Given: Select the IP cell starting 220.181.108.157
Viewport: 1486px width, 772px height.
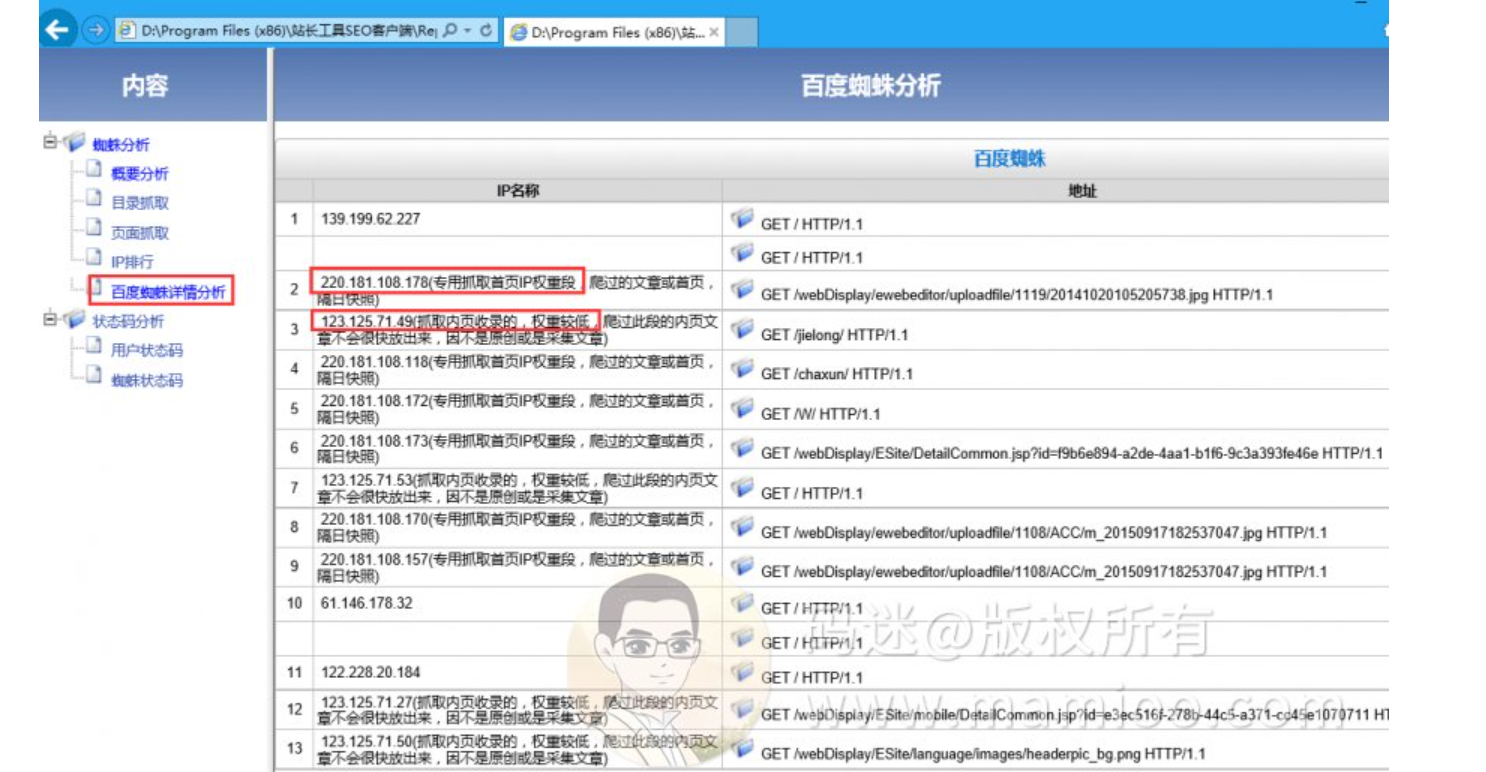Looking at the screenshot, I should click(x=518, y=566).
